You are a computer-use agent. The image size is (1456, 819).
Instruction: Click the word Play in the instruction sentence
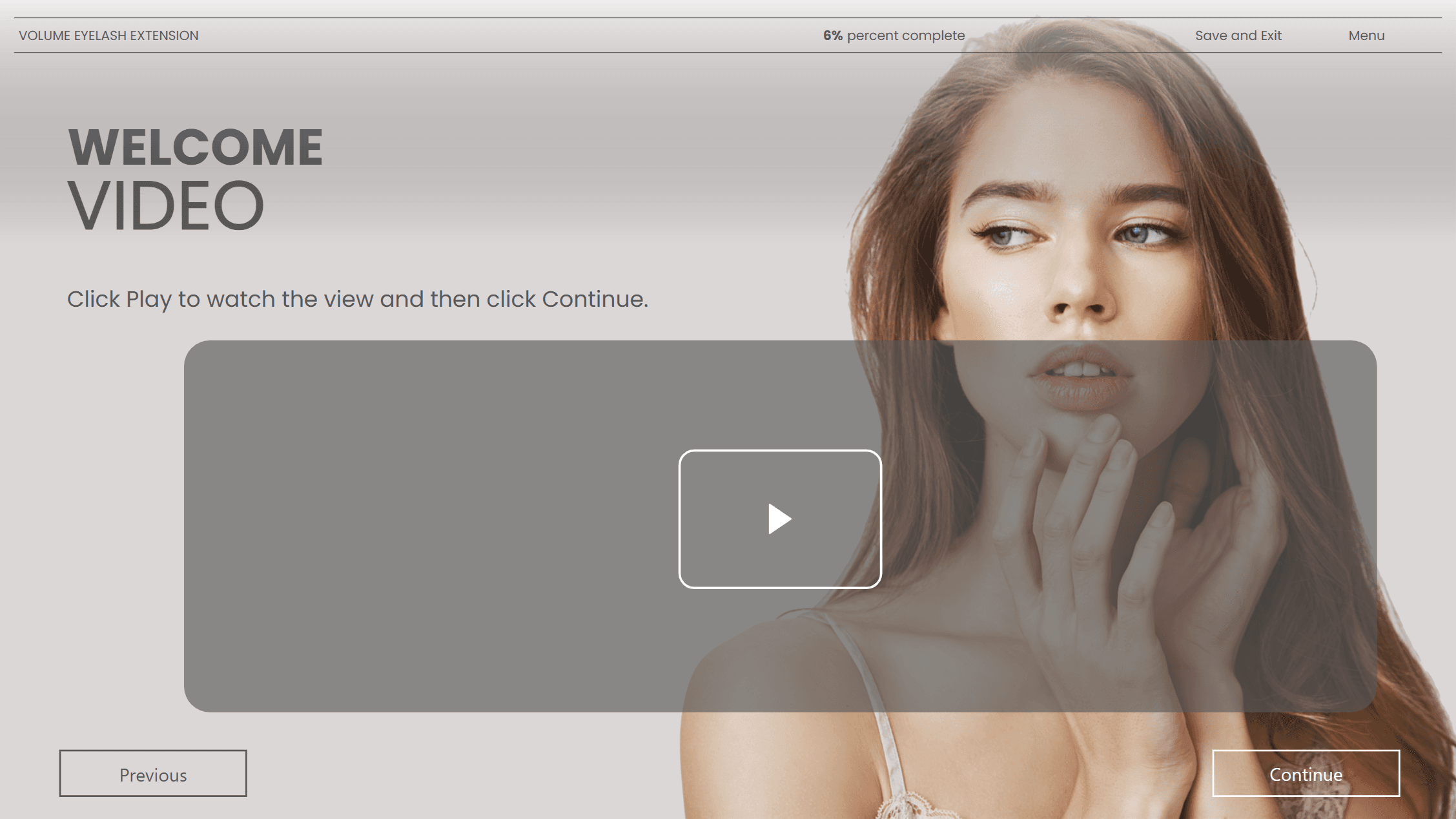pos(149,300)
